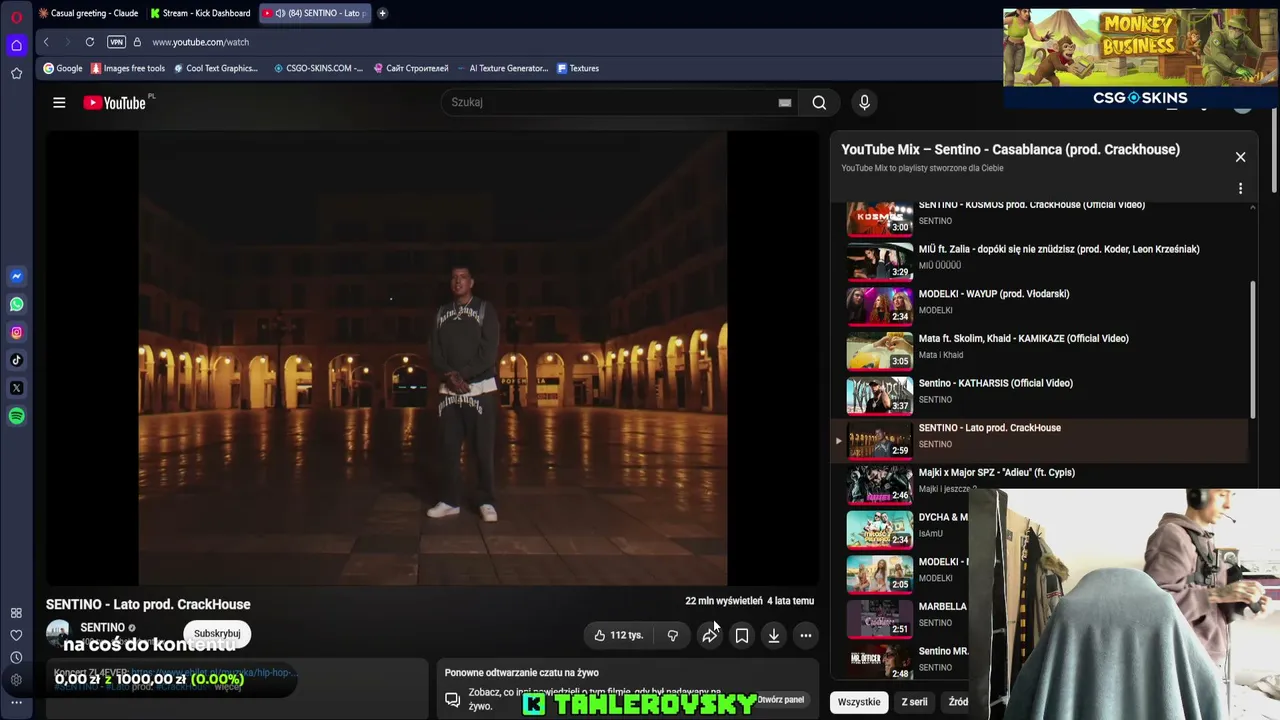Open the Сайт Строителей bookmark
Screen dimensions: 1280x720
coord(411,68)
